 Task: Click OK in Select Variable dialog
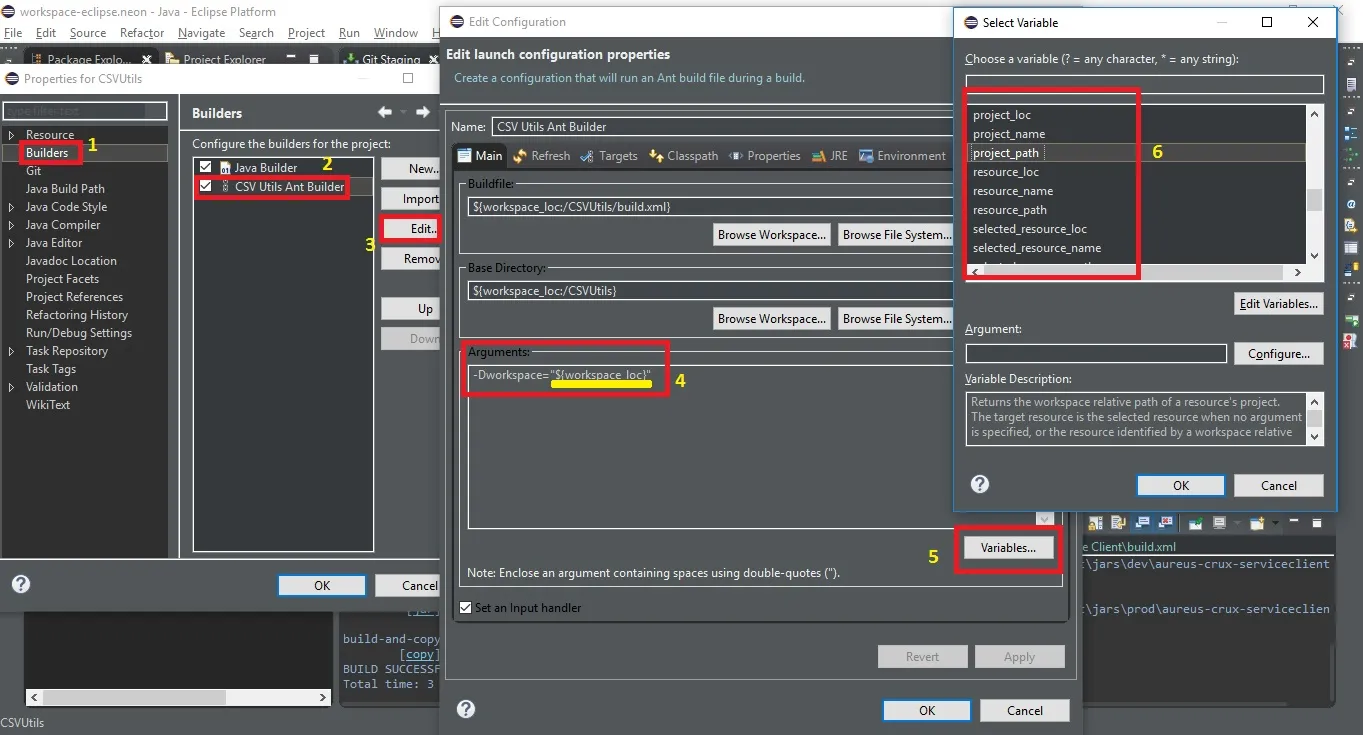1180,485
